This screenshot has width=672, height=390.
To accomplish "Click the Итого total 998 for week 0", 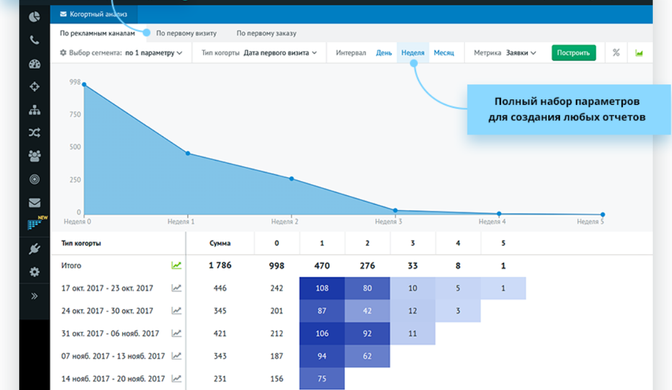I will click(x=276, y=265).
